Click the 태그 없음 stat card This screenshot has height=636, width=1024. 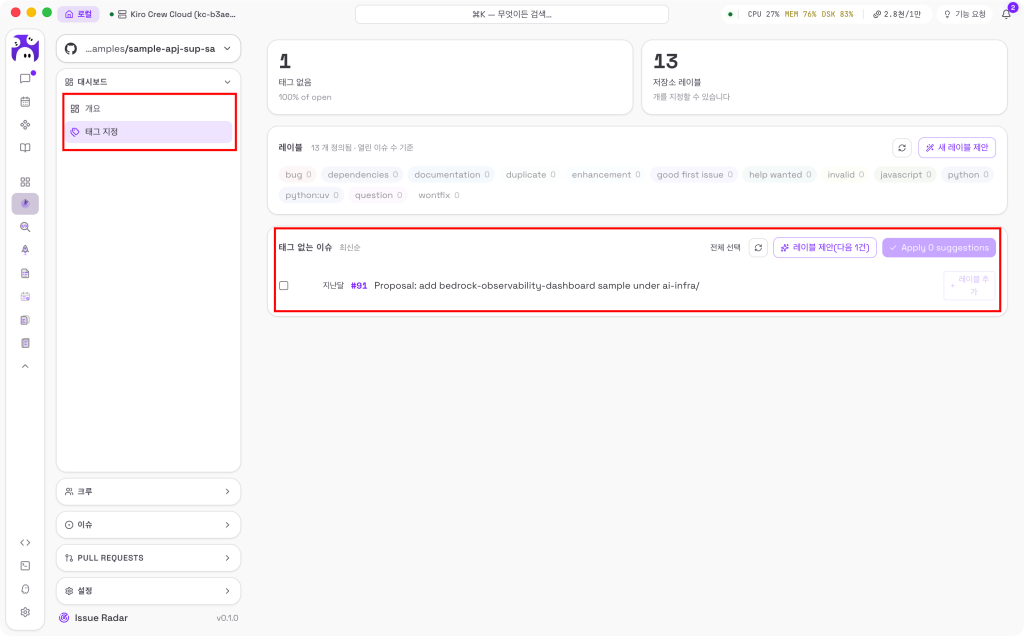pos(450,77)
